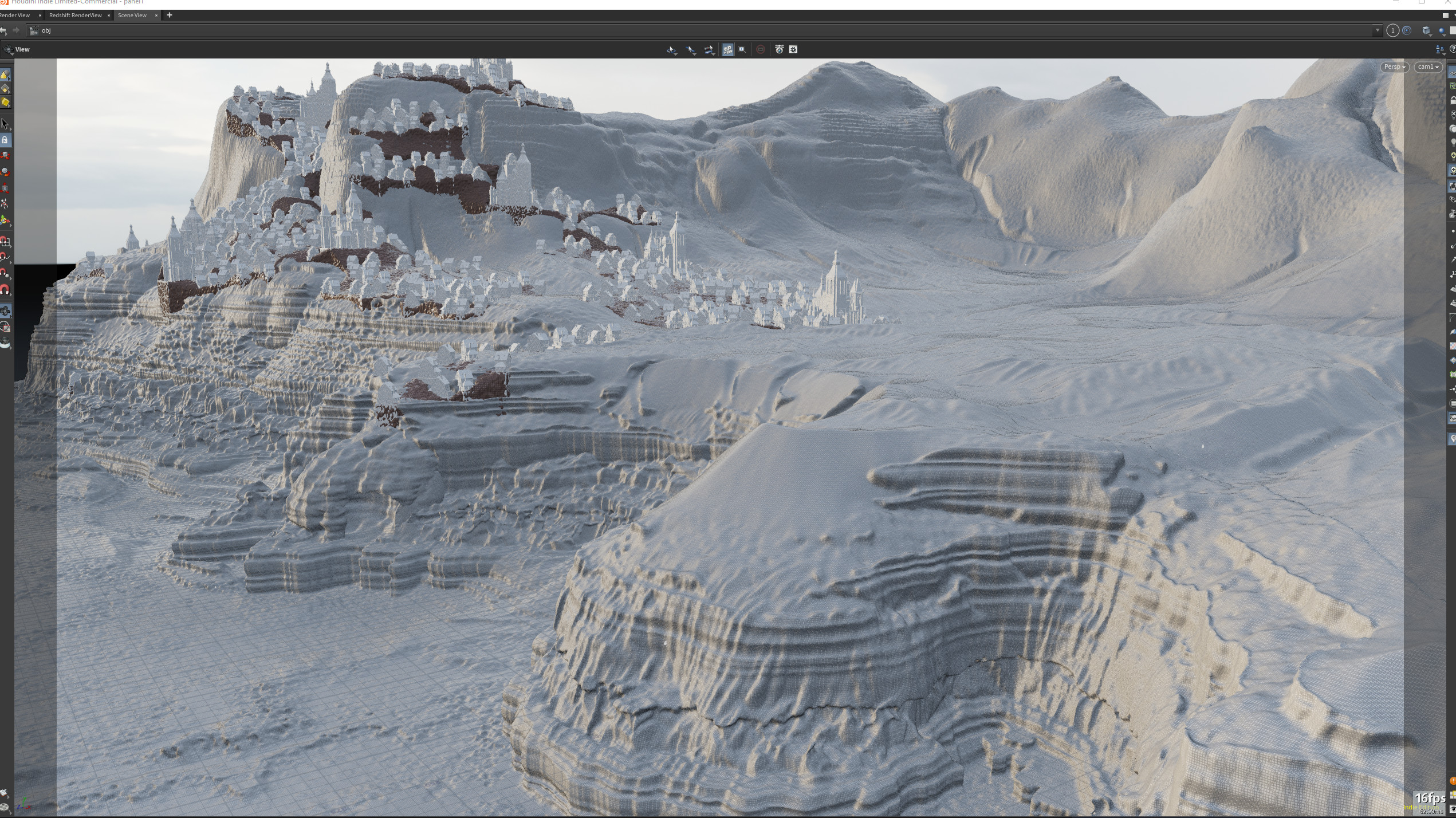Toggle the secure selection lock icon

(5, 140)
